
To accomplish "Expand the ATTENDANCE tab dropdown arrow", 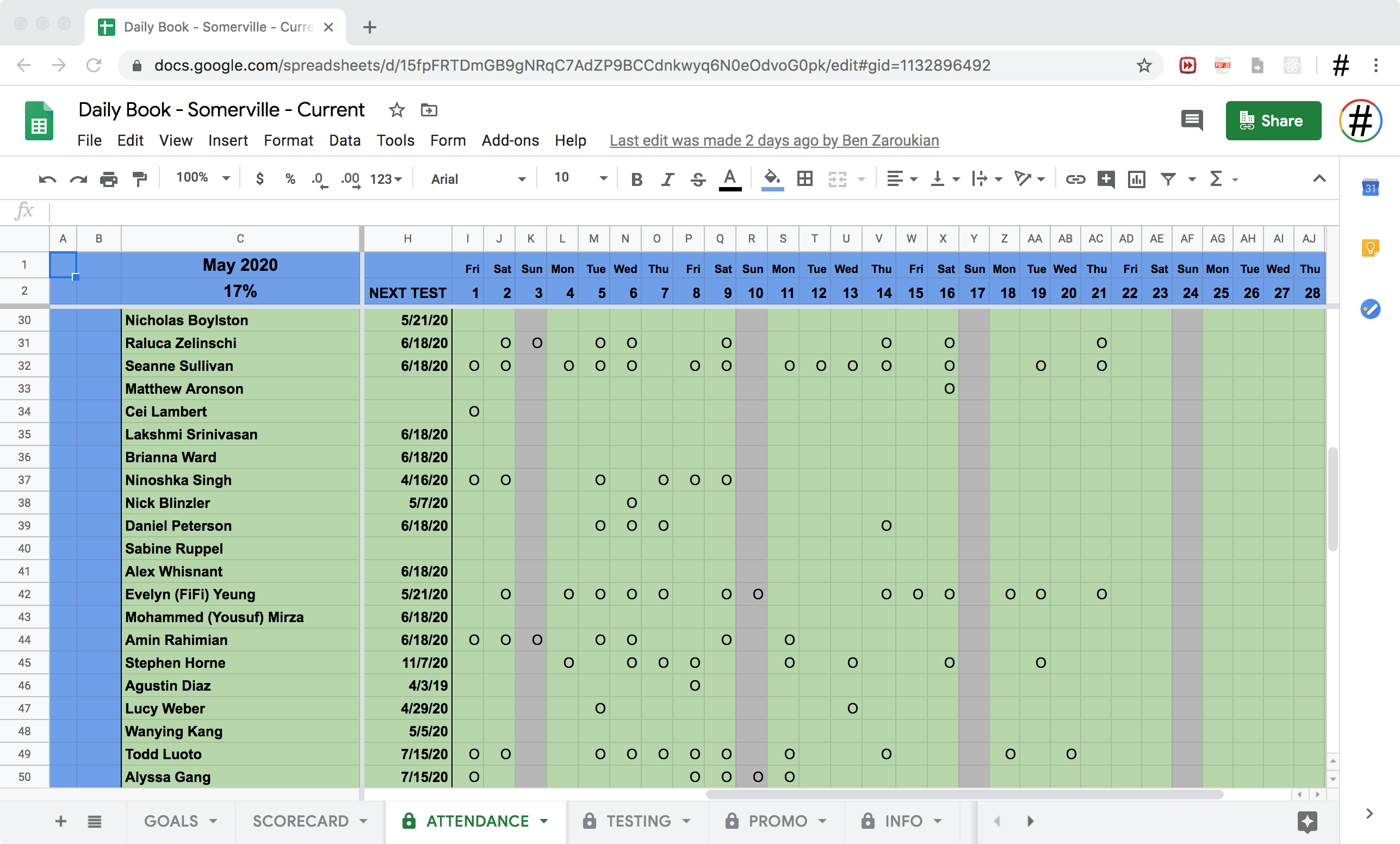I will click(x=544, y=821).
